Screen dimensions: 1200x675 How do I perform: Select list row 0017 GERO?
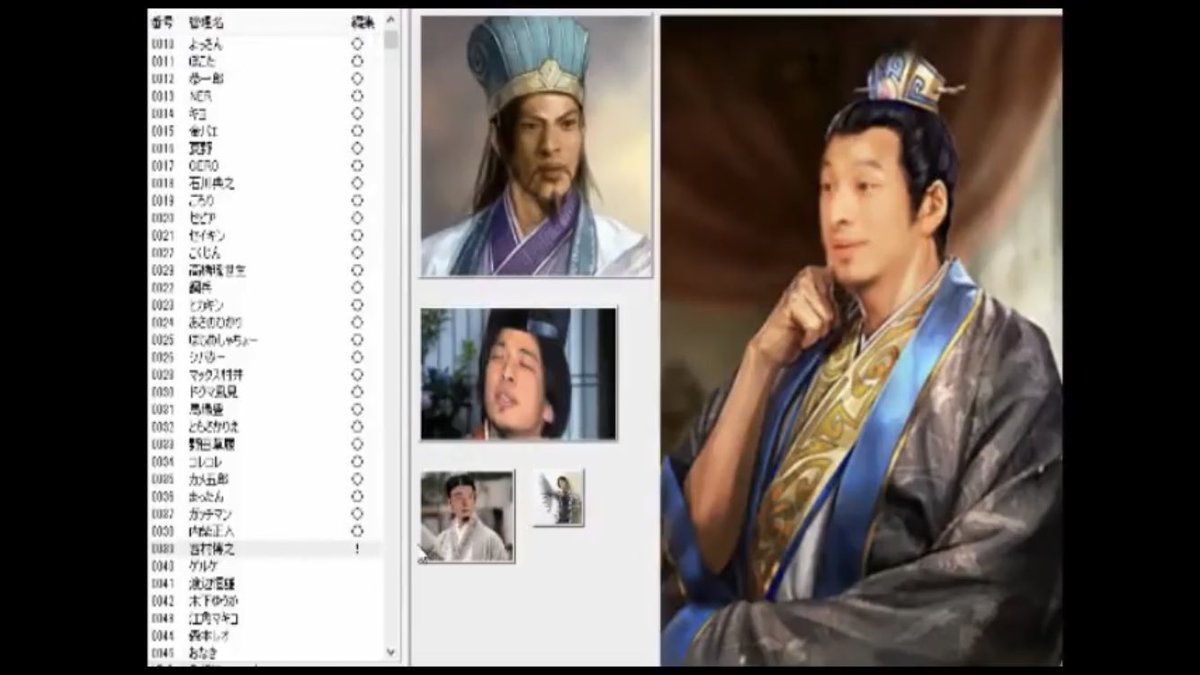coord(266,165)
